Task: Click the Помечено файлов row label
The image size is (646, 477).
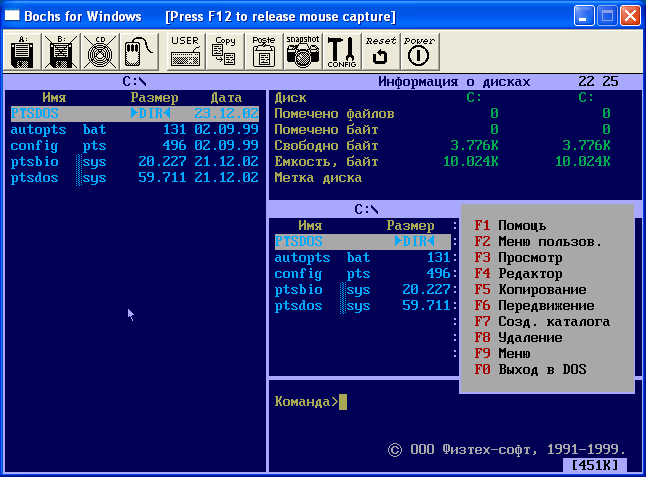Action: 335,113
